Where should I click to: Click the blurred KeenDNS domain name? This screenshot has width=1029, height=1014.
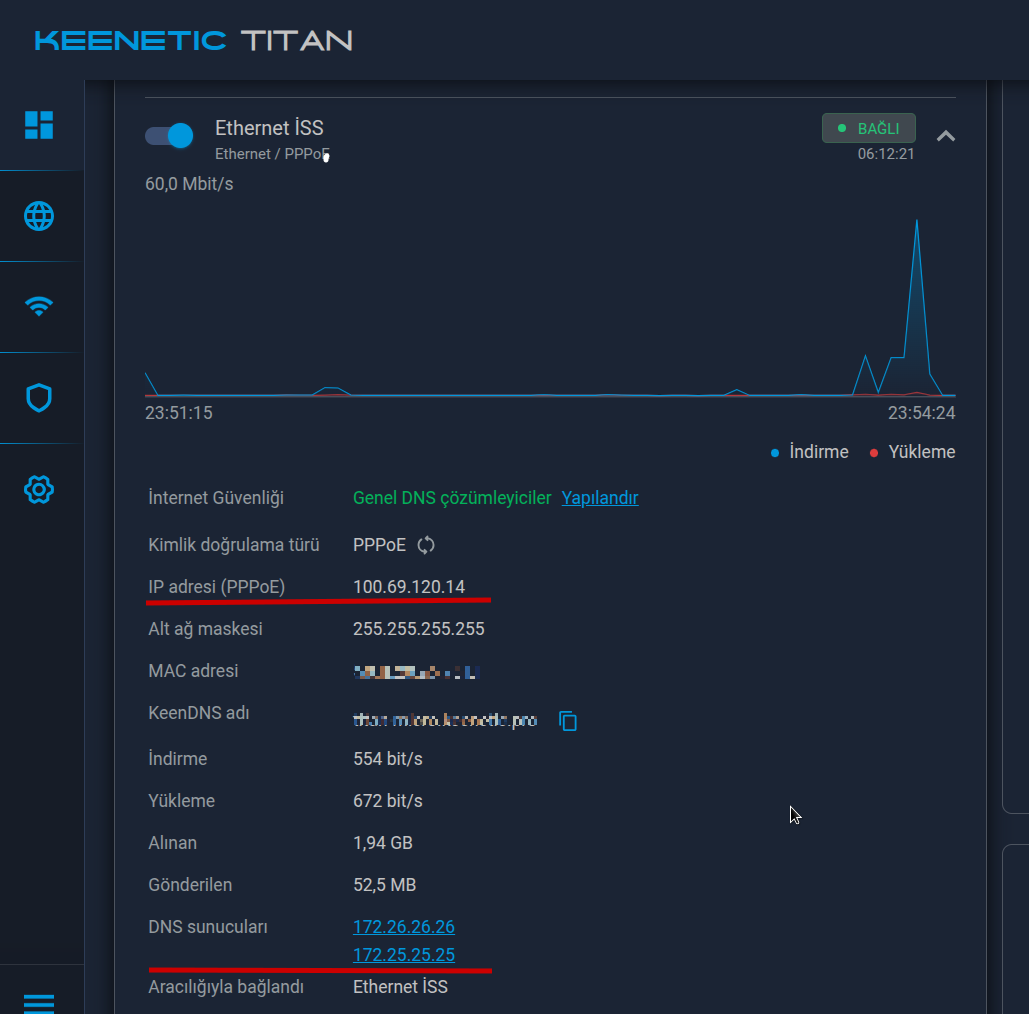(445, 721)
